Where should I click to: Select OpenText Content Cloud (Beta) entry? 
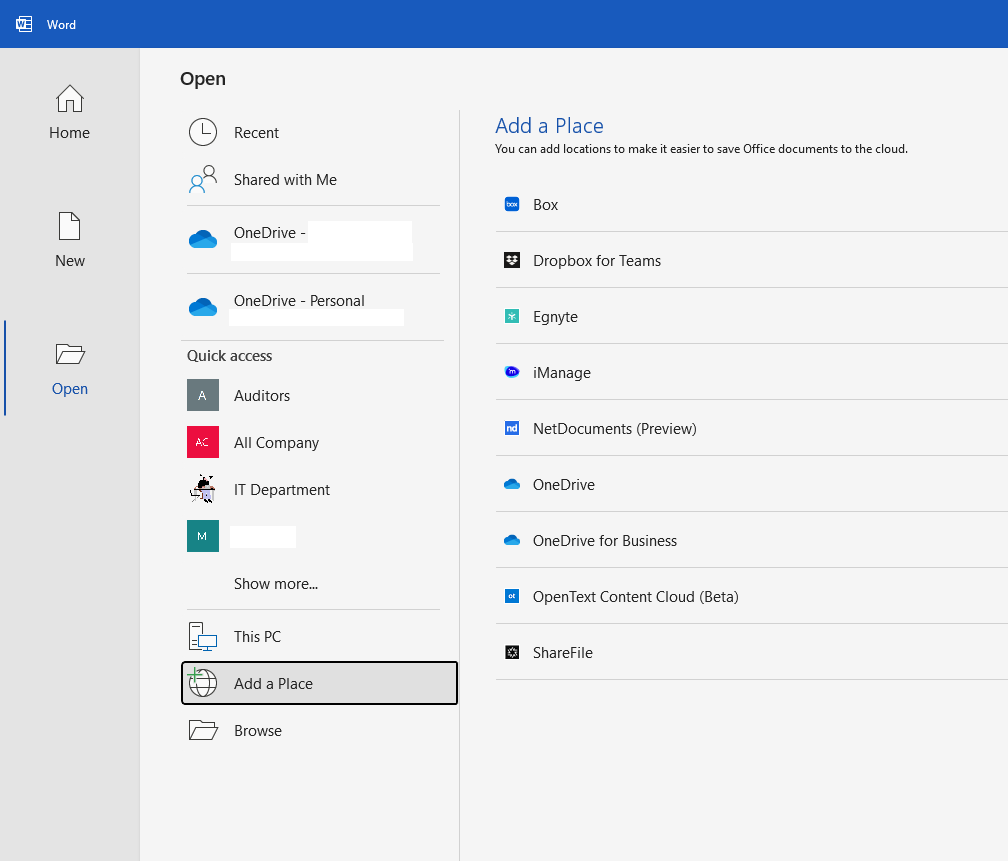click(x=752, y=596)
